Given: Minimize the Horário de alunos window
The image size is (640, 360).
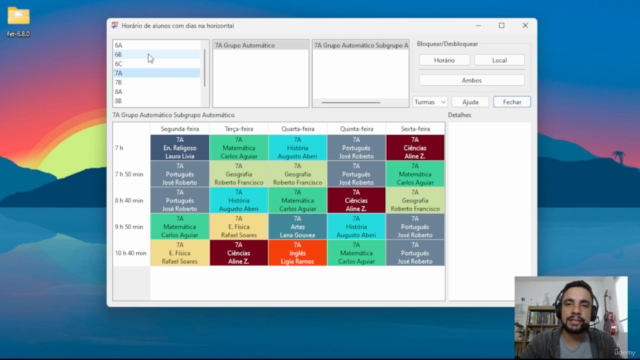Looking at the screenshot, I should coord(478,25).
